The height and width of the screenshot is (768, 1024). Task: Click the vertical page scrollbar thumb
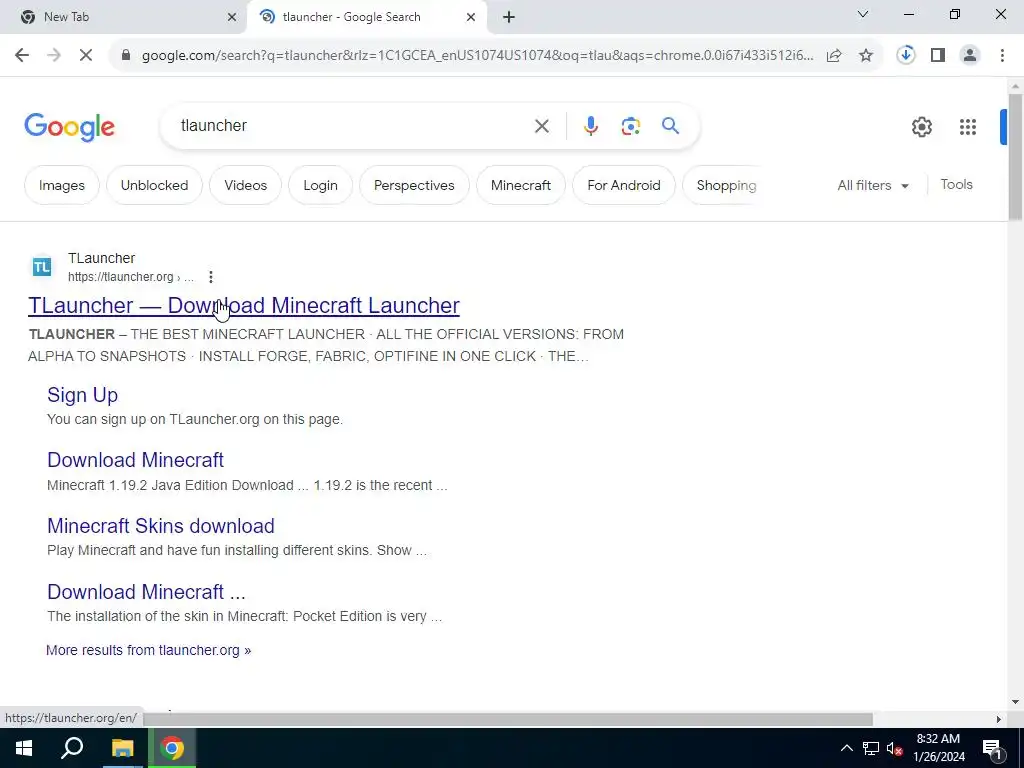[x=1015, y=157]
